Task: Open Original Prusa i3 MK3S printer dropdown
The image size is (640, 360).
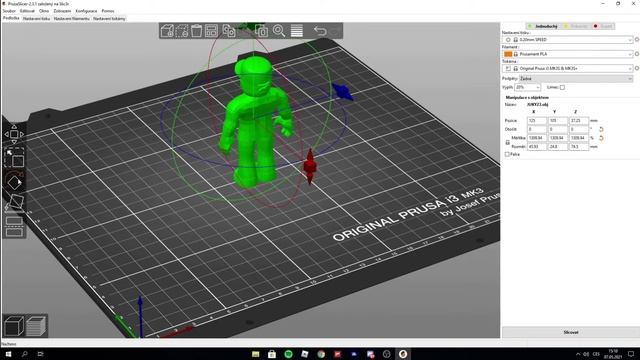Action: pyautogui.click(x=567, y=68)
